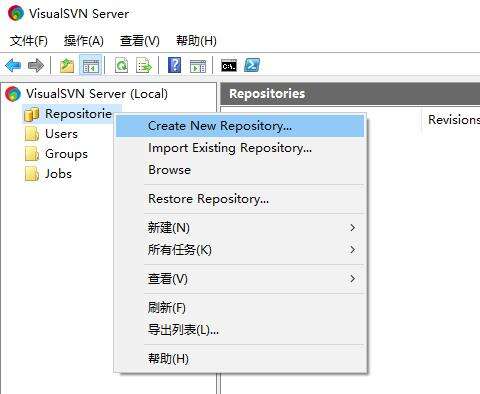Viewport: 480px width, 394px height.
Task: Select the Jobs label in the tree
Action: click(58, 174)
